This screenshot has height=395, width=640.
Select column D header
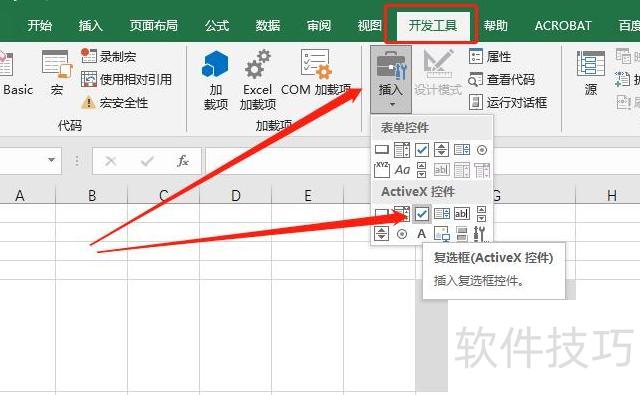[x=236, y=196]
